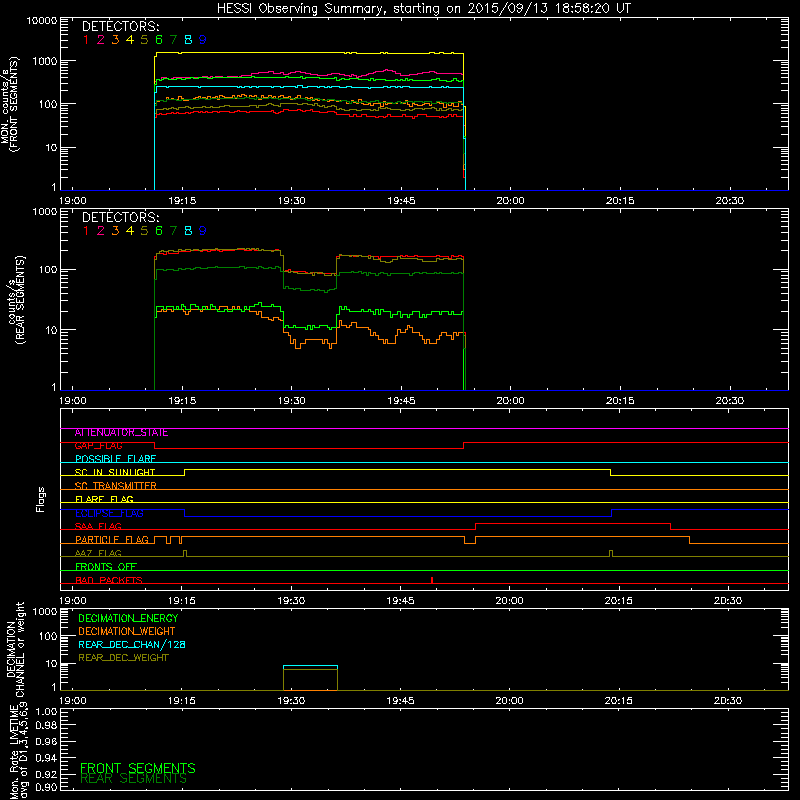
Task: Click the DECIMATION_ENERGY legend entry
Action: point(128,618)
